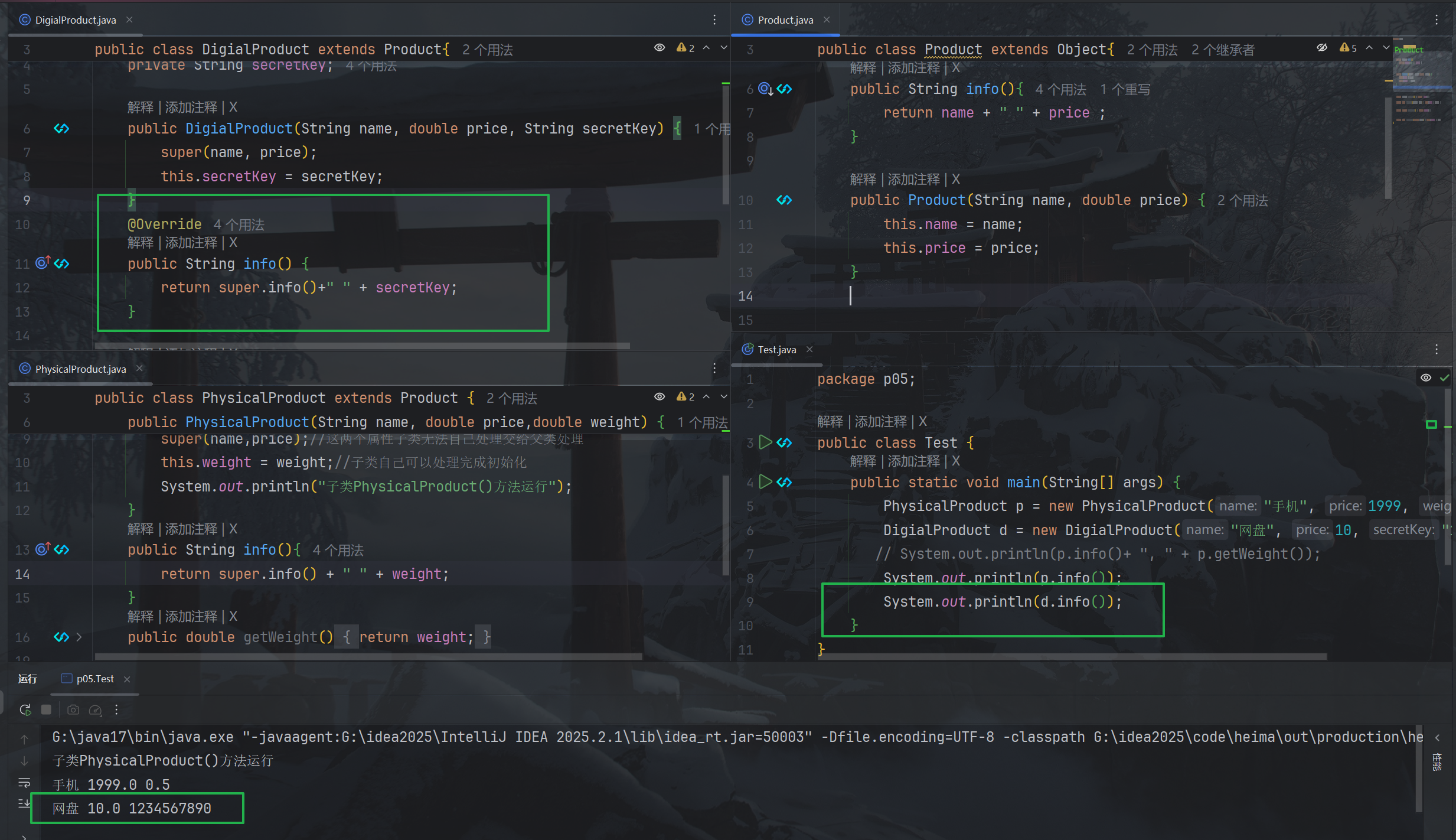The width and height of the screenshot is (1456, 840).
Task: Click the stop process square button
Action: tap(46, 709)
